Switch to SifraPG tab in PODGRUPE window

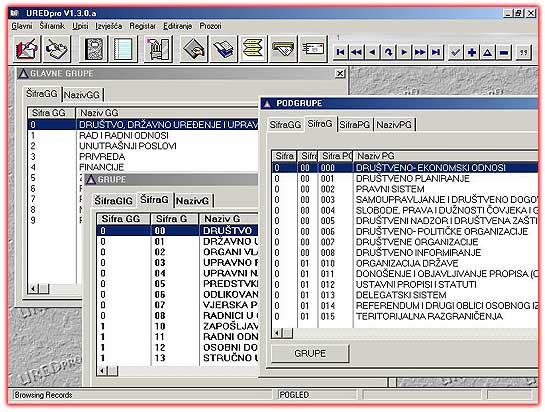(355, 125)
